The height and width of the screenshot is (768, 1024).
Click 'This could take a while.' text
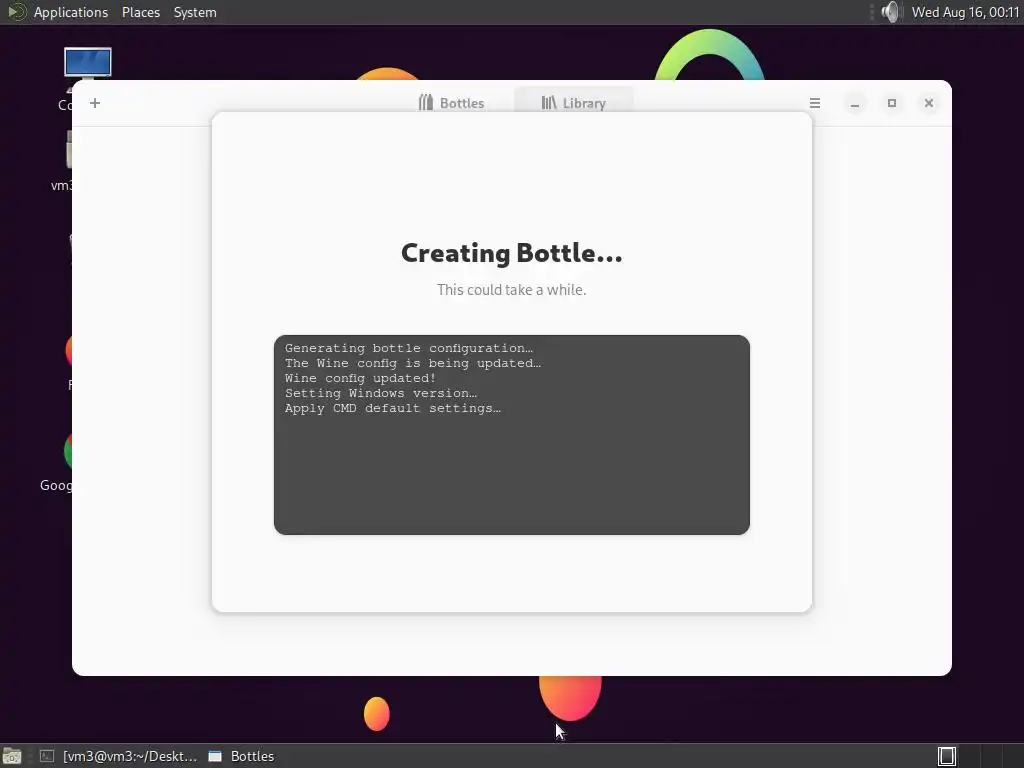pyautogui.click(x=511, y=290)
